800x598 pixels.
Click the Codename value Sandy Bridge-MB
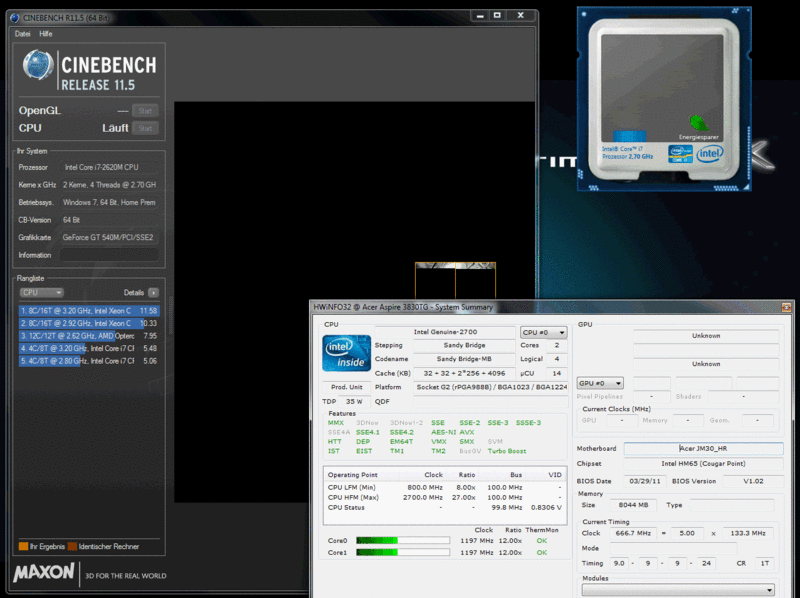coord(464,359)
